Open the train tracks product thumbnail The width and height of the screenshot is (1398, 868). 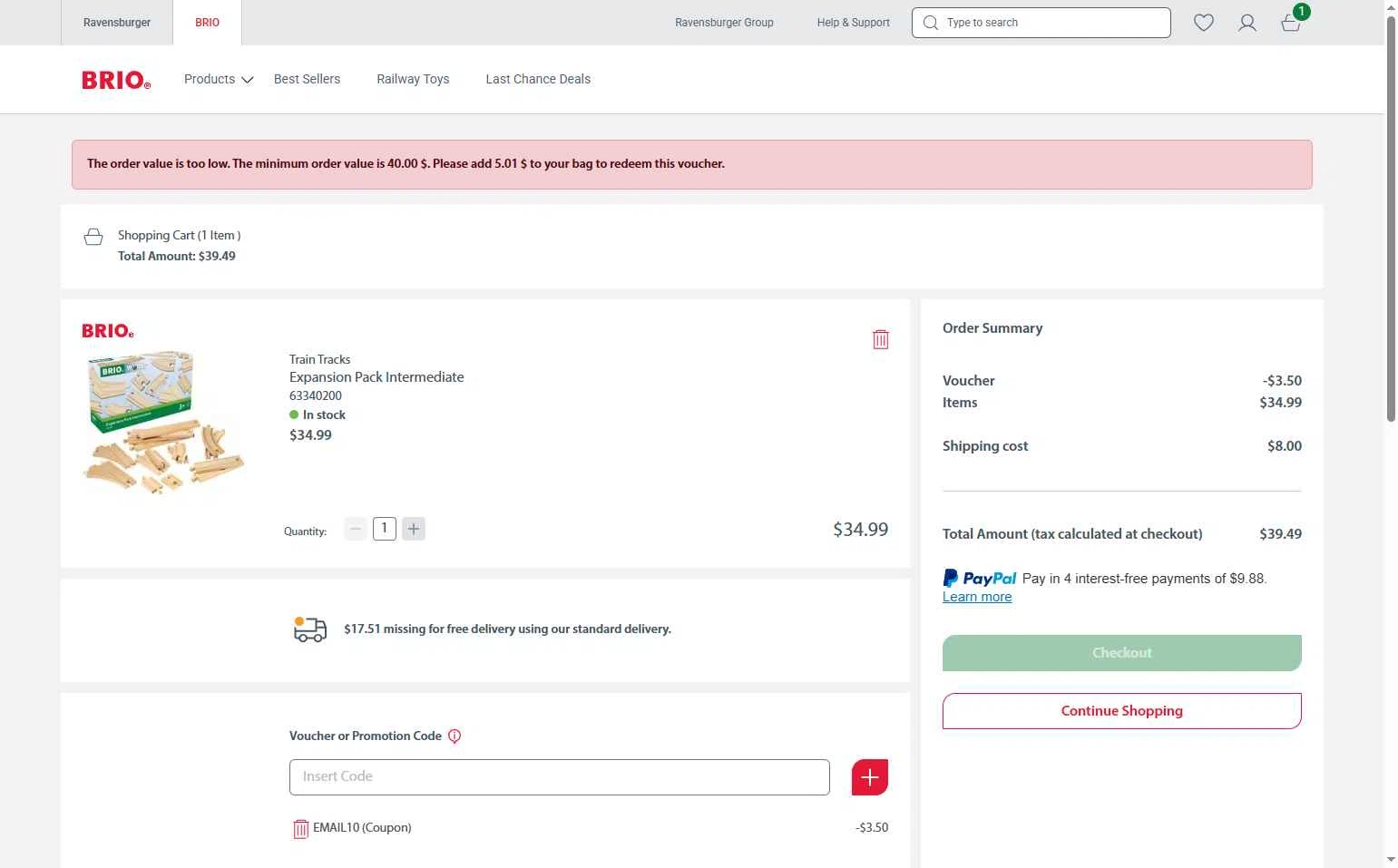point(163,422)
